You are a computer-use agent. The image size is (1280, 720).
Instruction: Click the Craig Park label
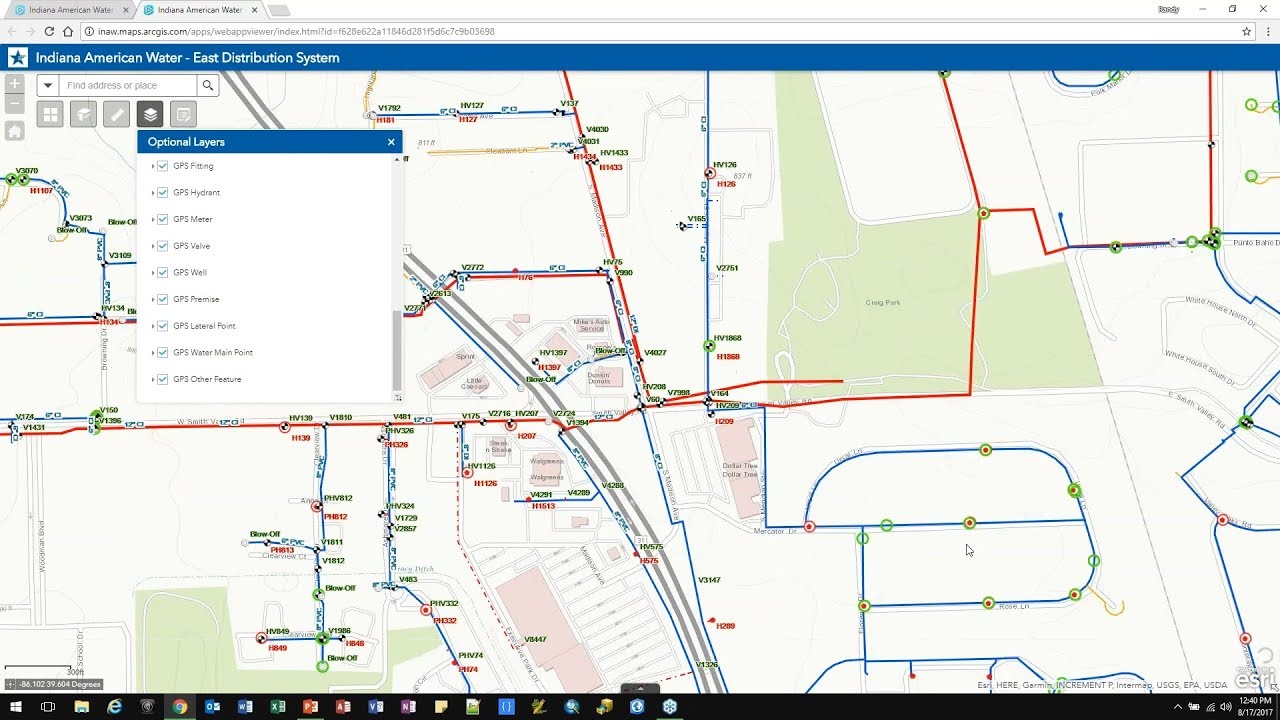click(x=884, y=301)
